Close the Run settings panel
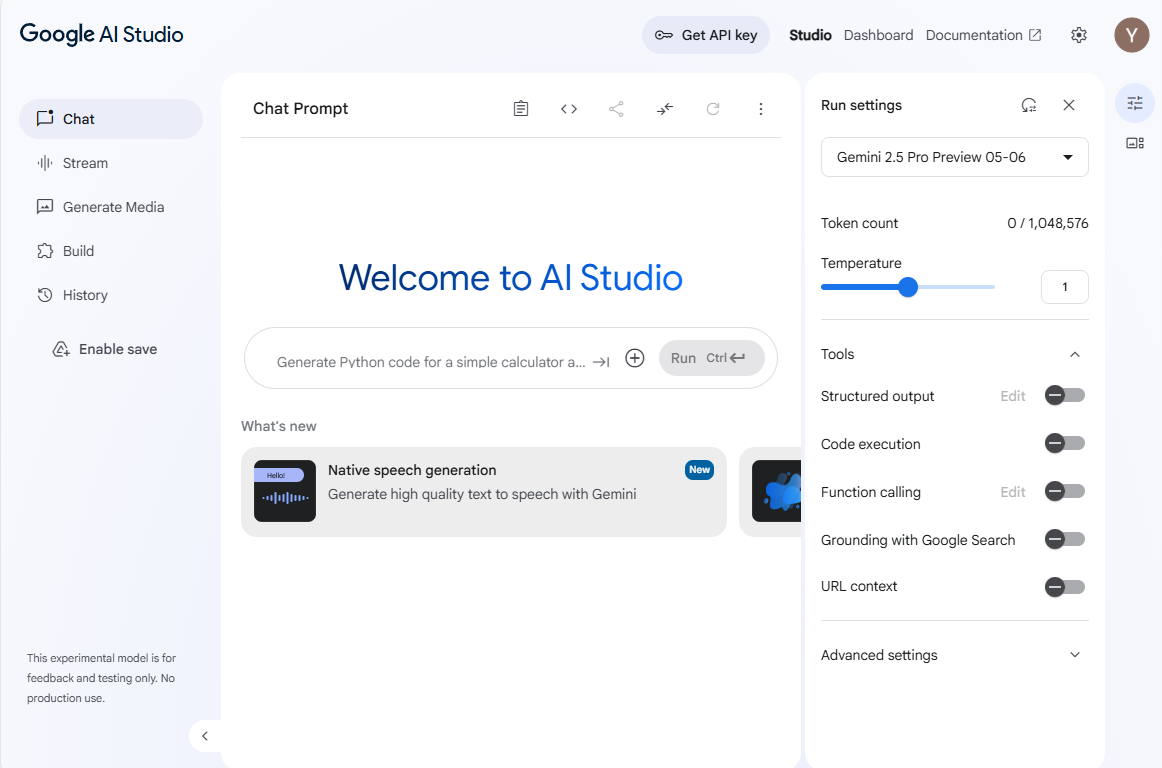The width and height of the screenshot is (1162, 768). pyautogui.click(x=1069, y=105)
